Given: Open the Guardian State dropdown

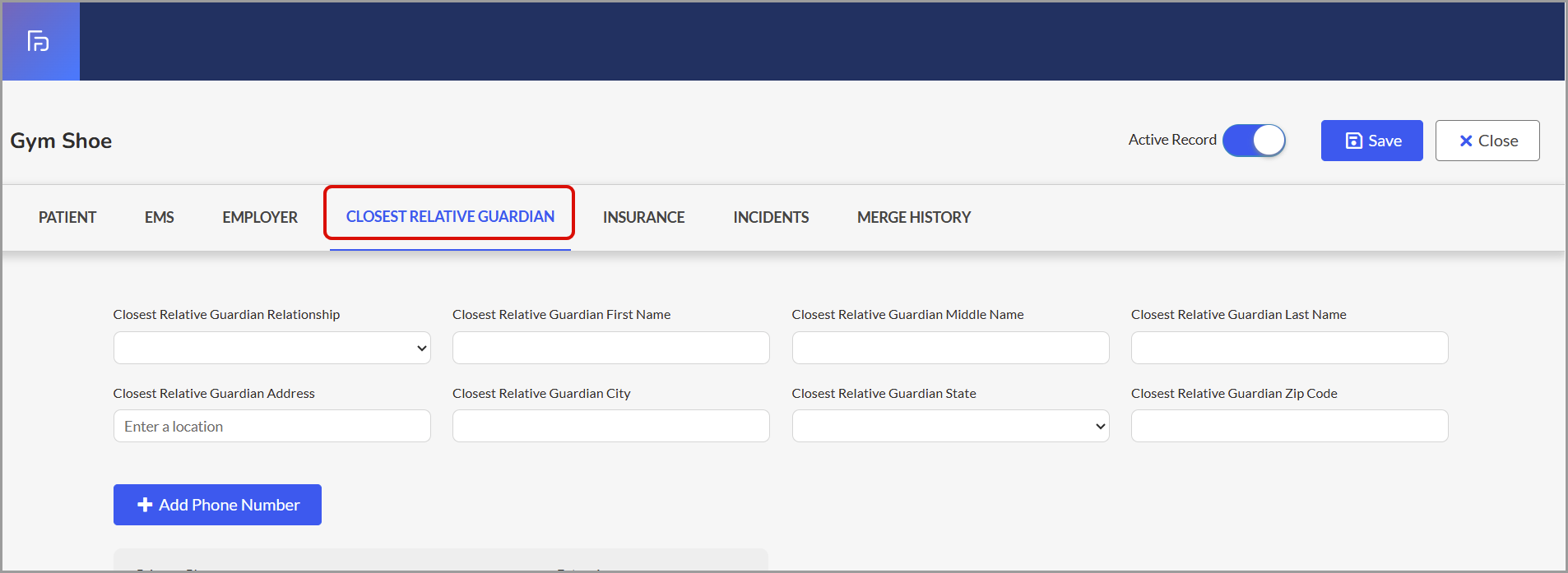Looking at the screenshot, I should pos(951,426).
